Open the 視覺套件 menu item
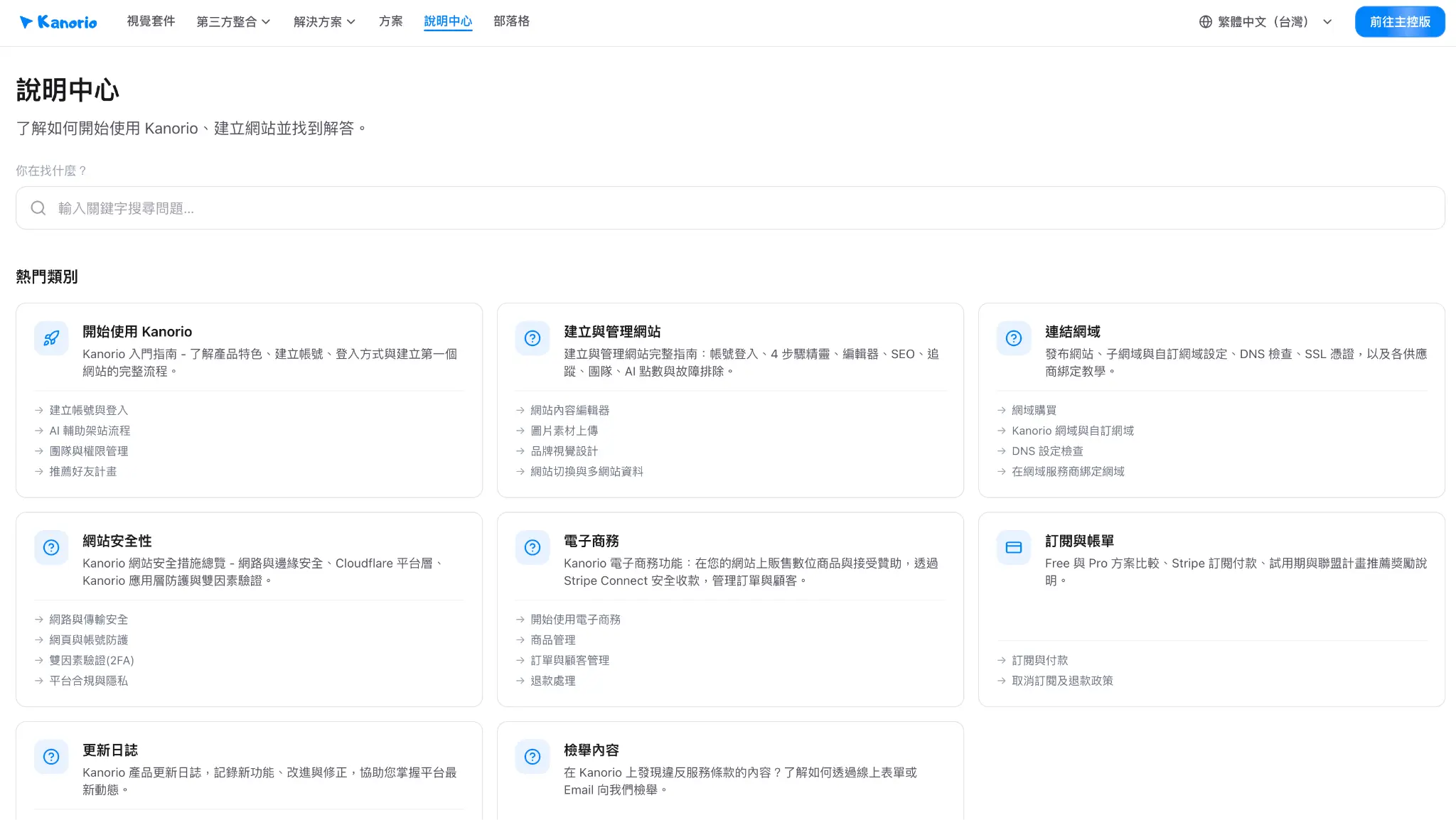 pyautogui.click(x=151, y=21)
